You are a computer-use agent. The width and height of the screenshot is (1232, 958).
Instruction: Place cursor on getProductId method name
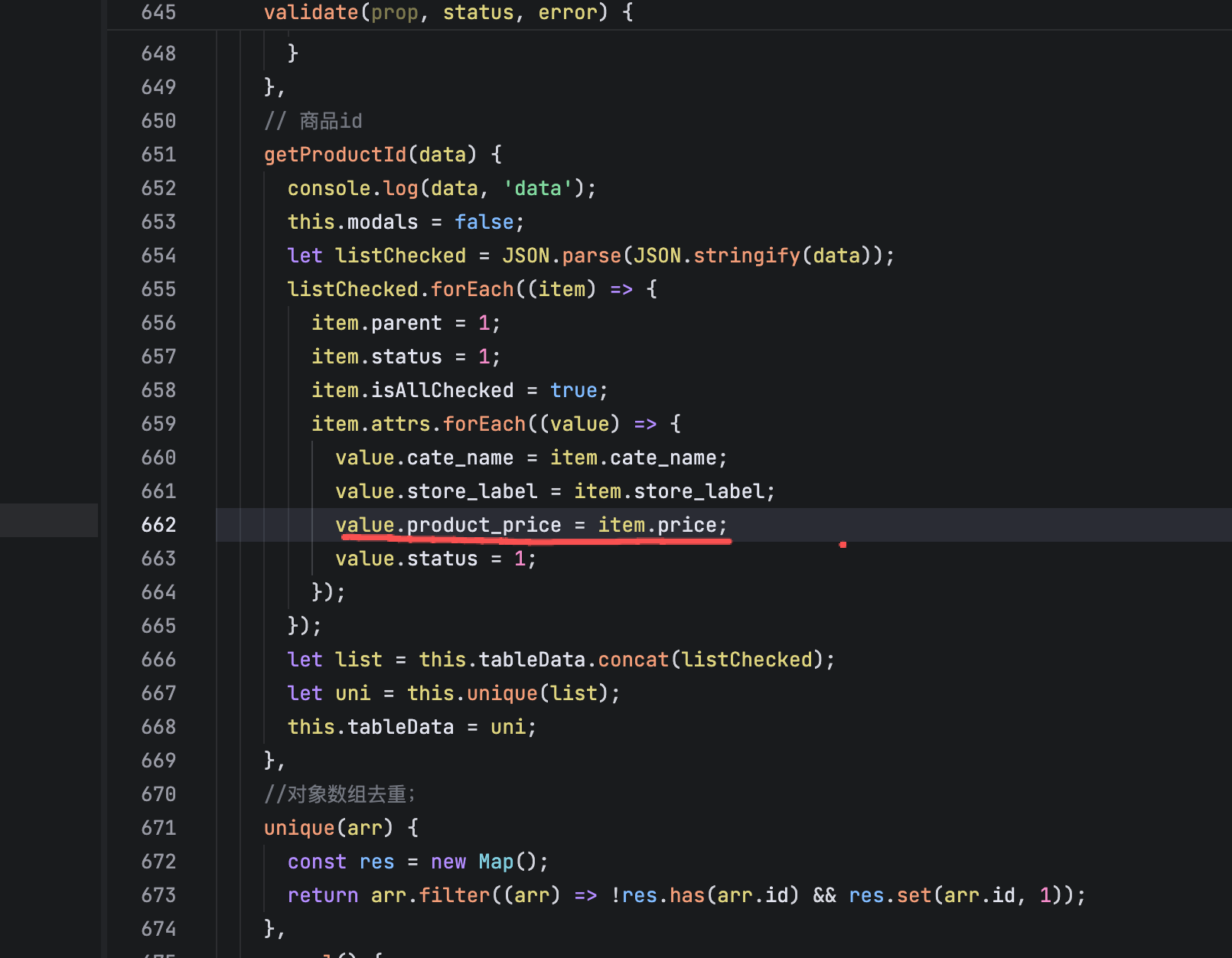[x=335, y=155]
